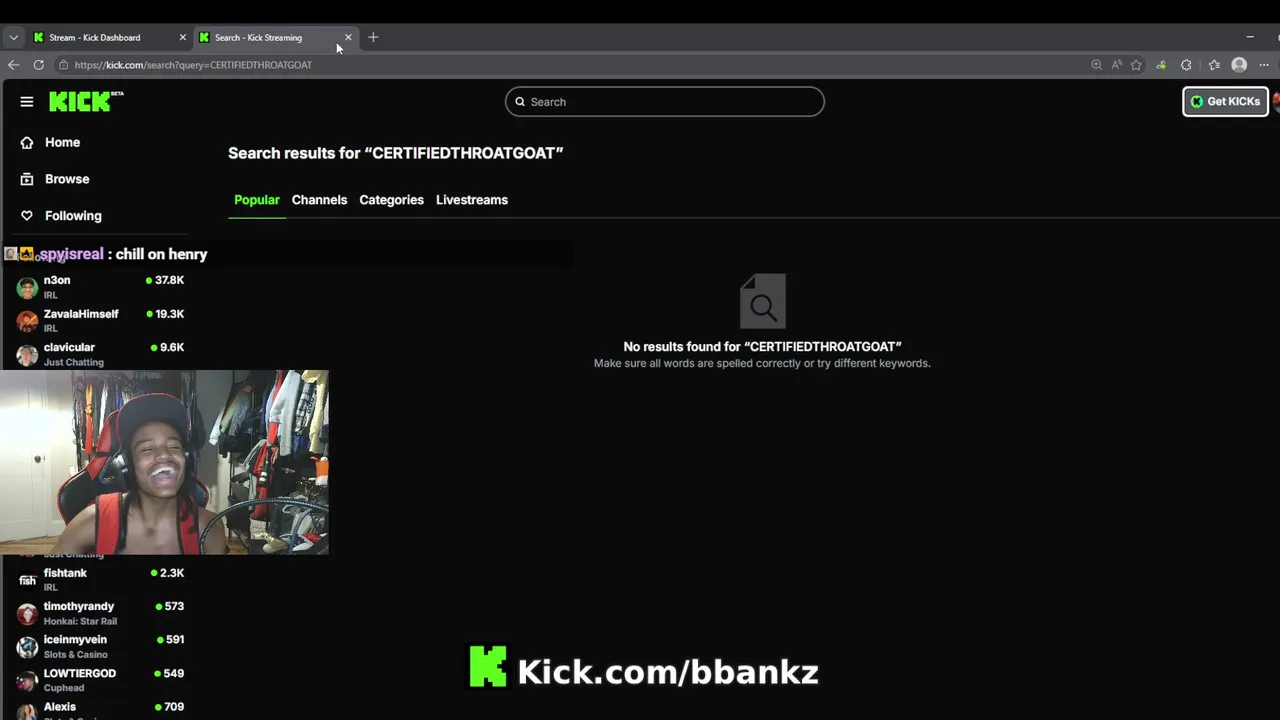Screen dimensions: 1280x720
Task: Switch to the Channels results tab
Action: [x=319, y=200]
